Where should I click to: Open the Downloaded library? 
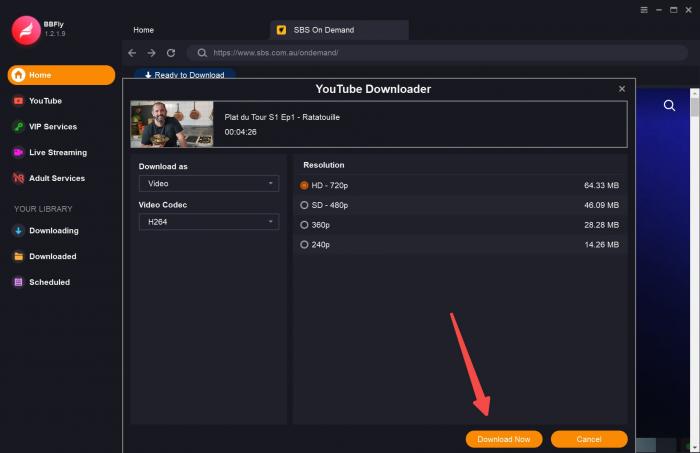point(52,256)
